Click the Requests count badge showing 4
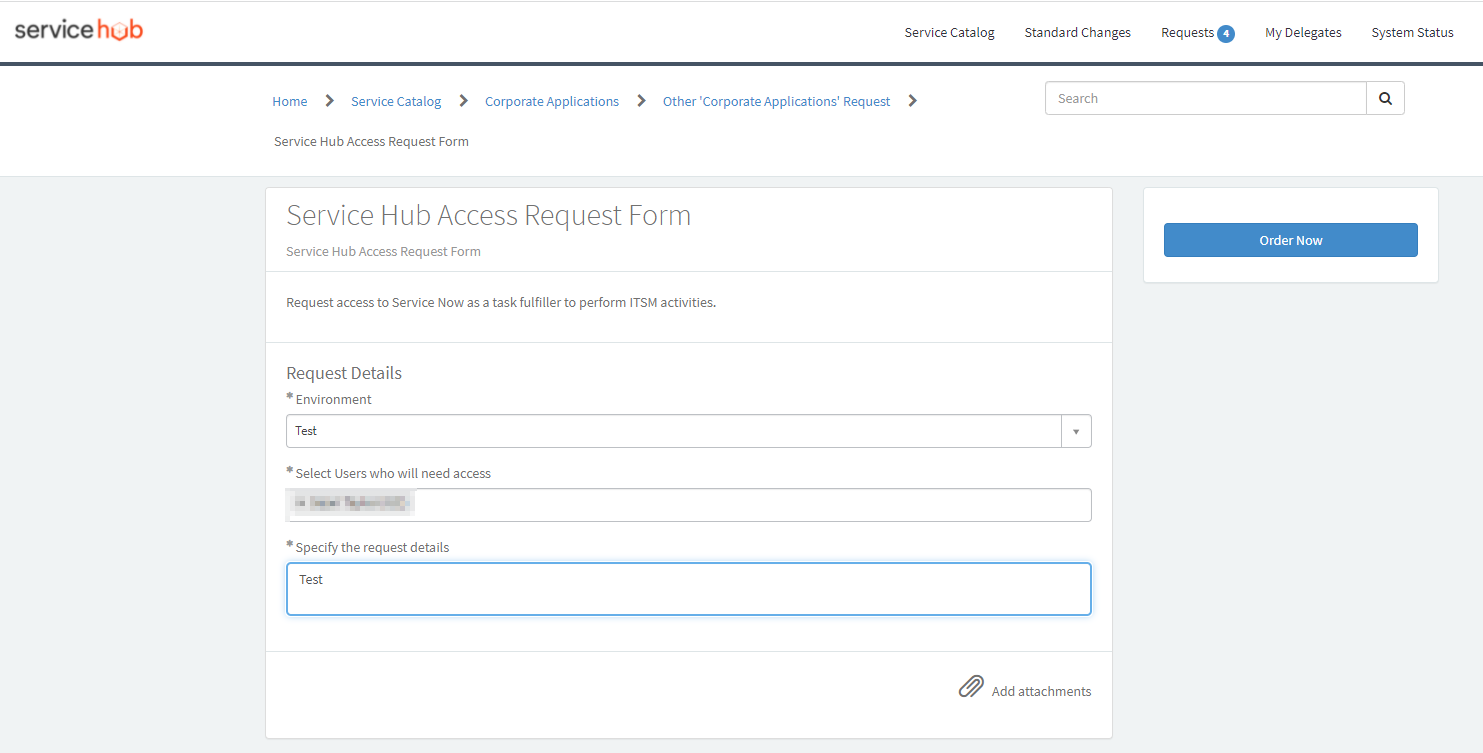 coord(1226,33)
